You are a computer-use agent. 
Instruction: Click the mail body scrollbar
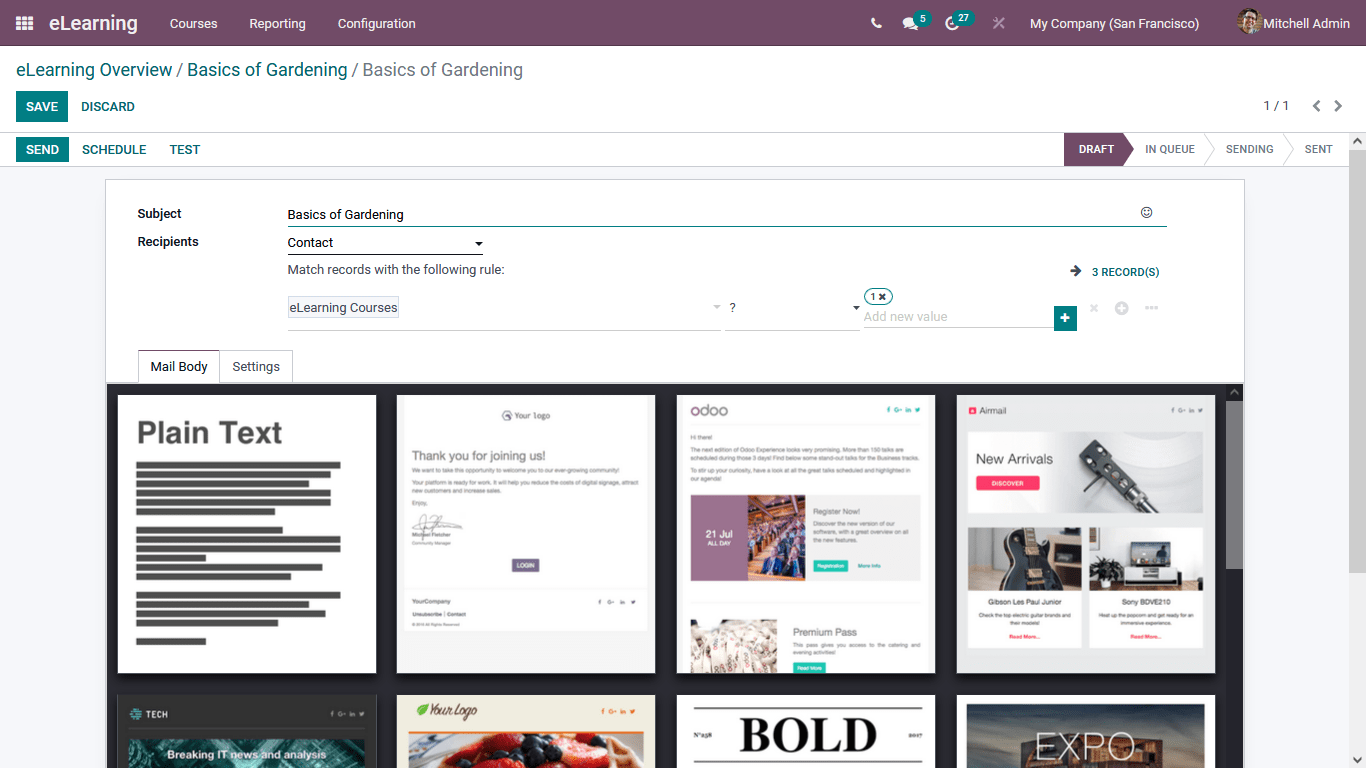[x=1234, y=480]
